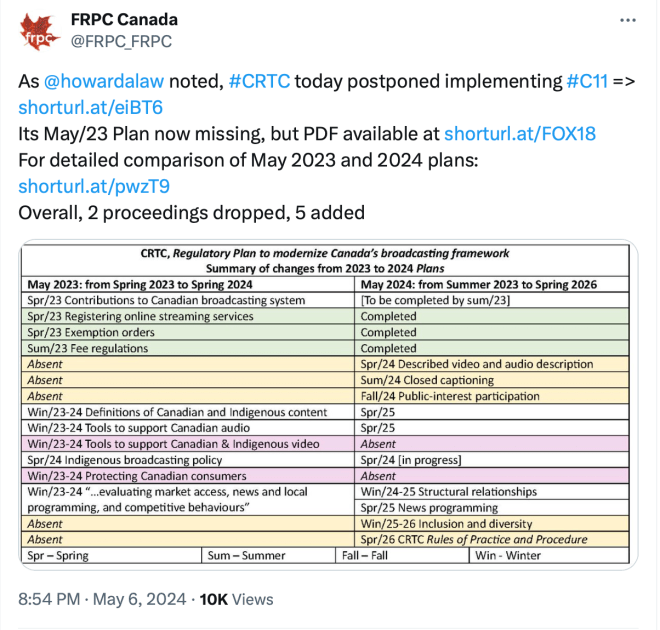Click the "May 2024: from Summer 2023" column header
Viewport: 660px width, 630px height.
pyautogui.click(x=478, y=284)
